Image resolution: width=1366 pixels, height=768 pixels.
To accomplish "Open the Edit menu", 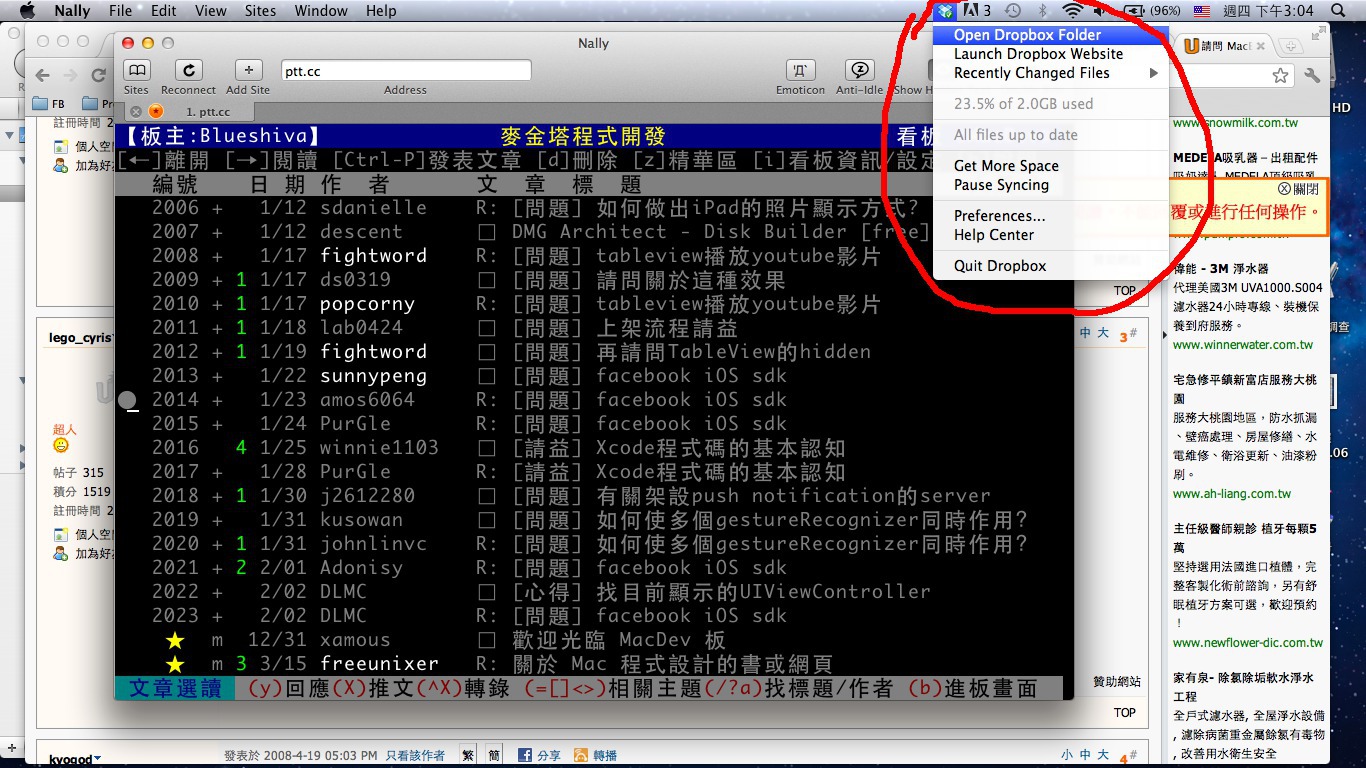I will tap(163, 11).
